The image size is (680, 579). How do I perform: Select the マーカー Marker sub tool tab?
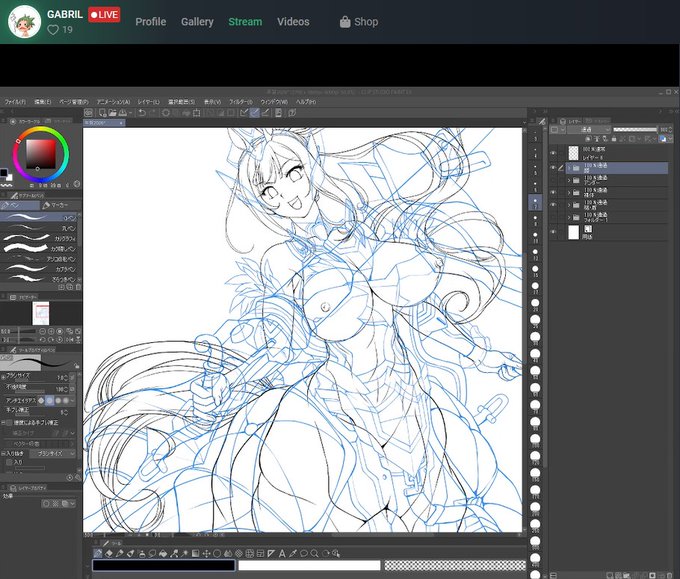61,205
